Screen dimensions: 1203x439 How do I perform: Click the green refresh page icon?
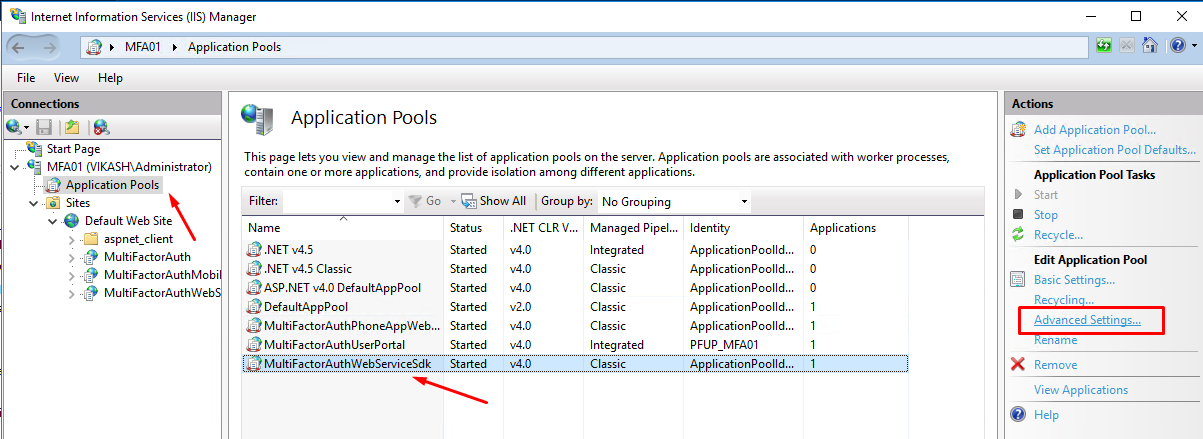1104,46
